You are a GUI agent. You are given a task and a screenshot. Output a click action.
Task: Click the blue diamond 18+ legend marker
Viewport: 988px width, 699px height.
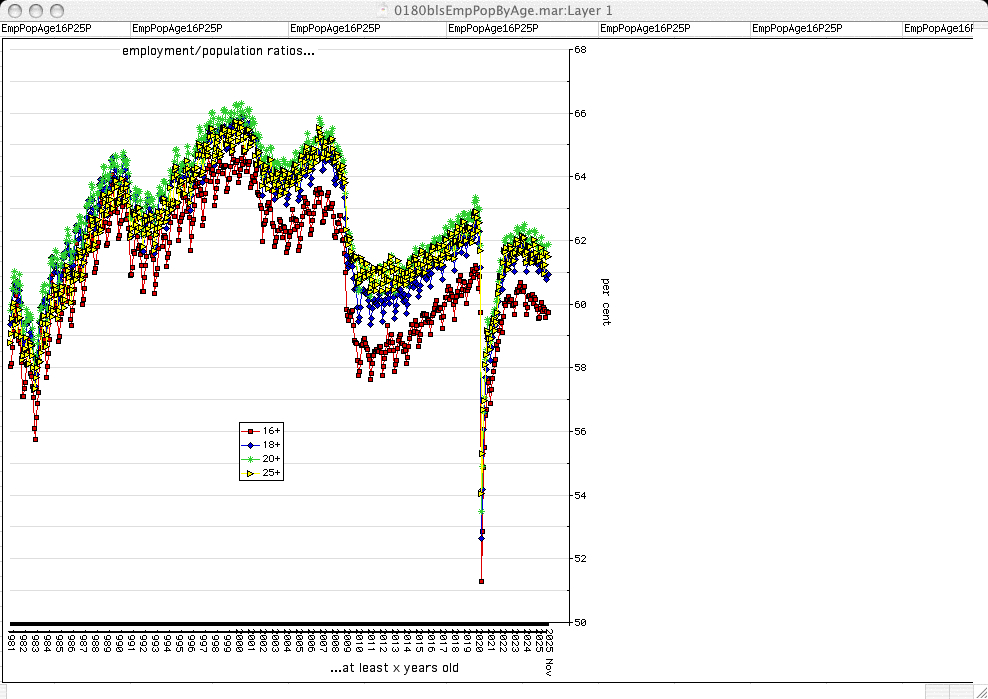click(x=250, y=445)
